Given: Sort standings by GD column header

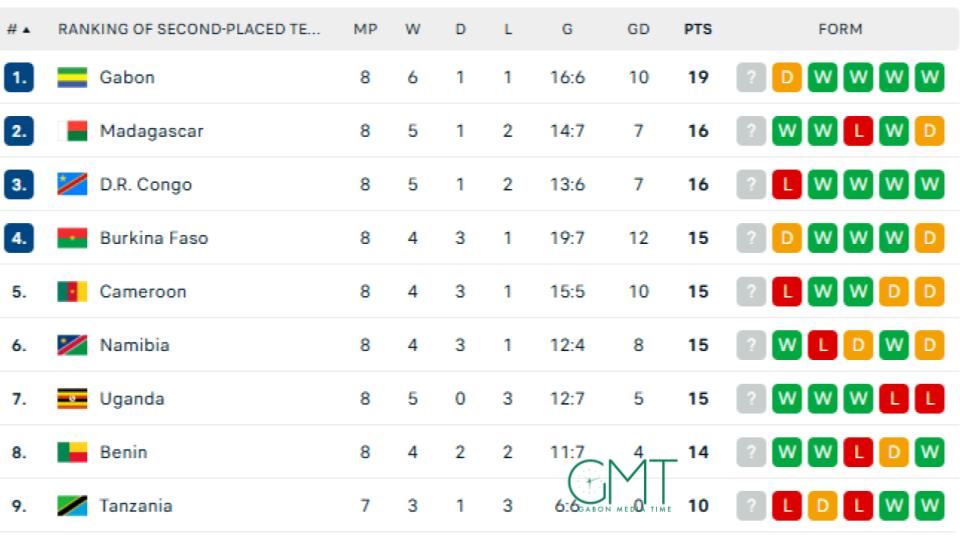Looking at the screenshot, I should [x=638, y=29].
